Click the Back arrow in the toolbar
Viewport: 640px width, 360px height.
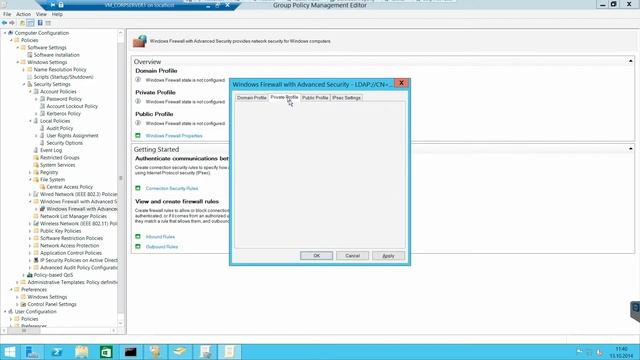tap(4, 23)
